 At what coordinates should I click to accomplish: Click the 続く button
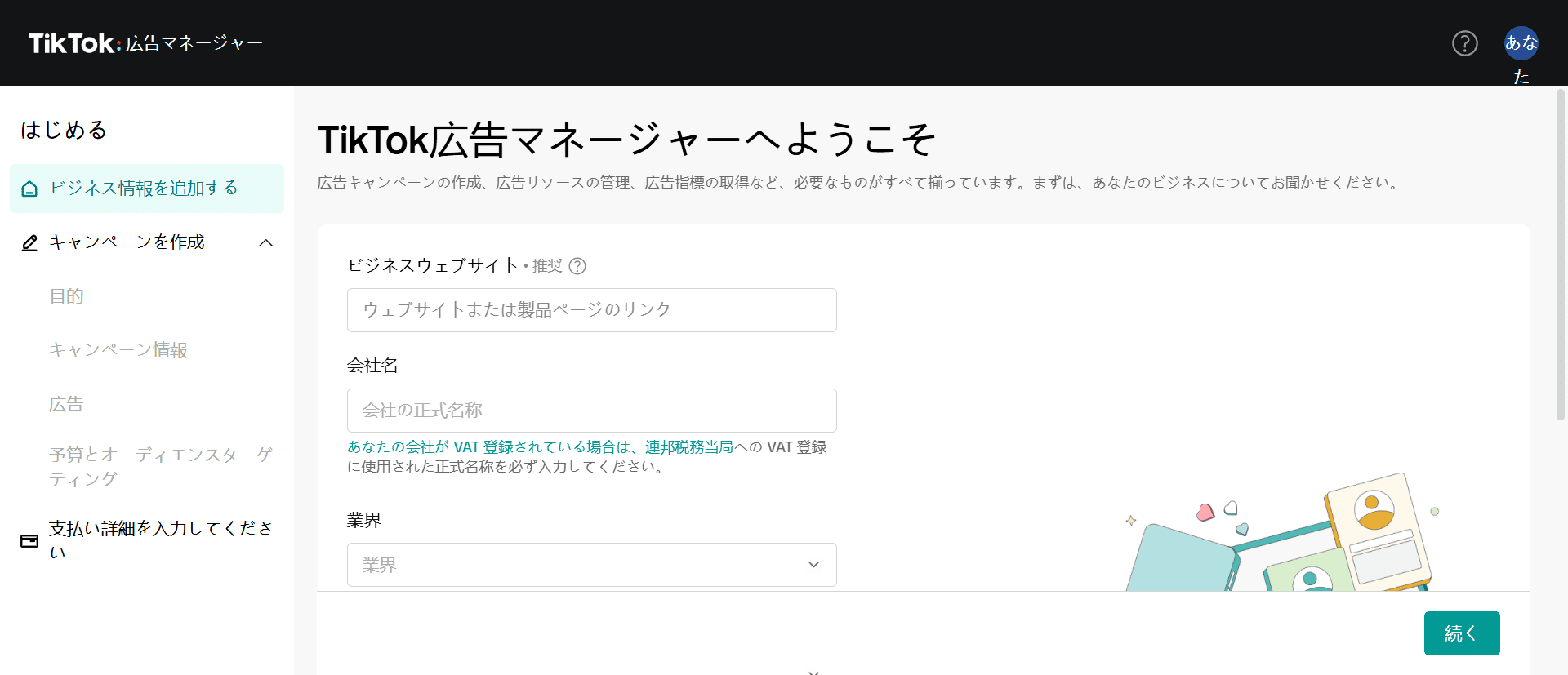(1462, 633)
